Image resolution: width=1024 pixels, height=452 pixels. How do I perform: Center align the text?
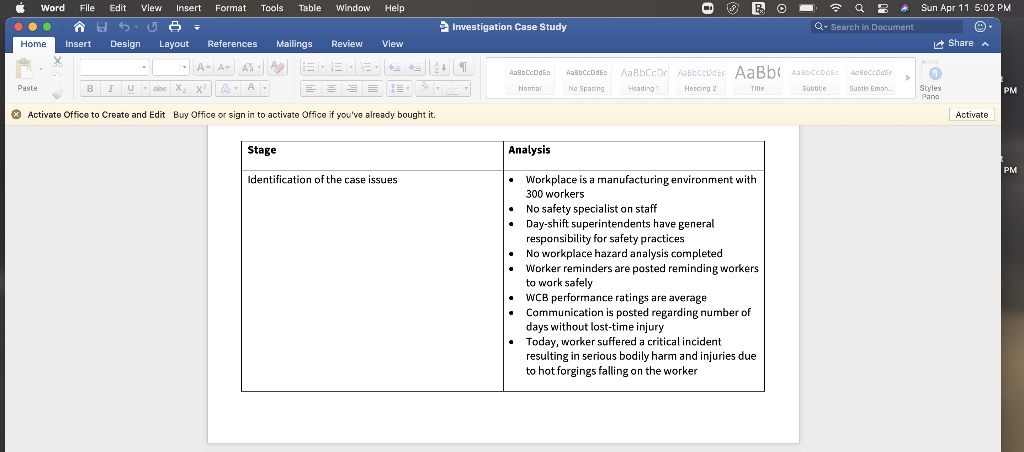[331, 89]
